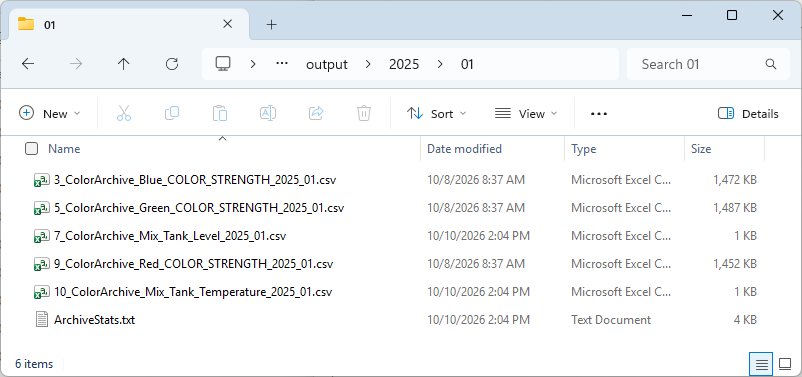The image size is (802, 377).
Task: Click the 01 breadcrumb
Action: 467,64
